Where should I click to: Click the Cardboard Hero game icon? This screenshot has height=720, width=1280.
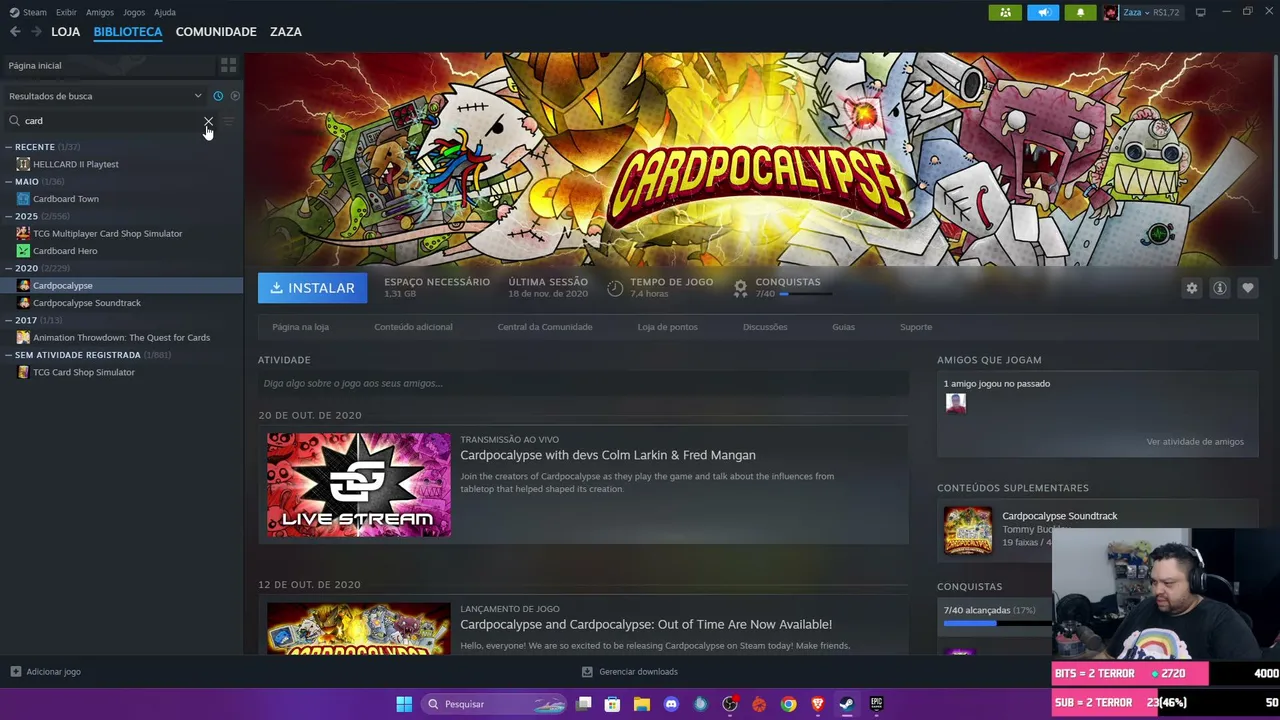(23, 251)
